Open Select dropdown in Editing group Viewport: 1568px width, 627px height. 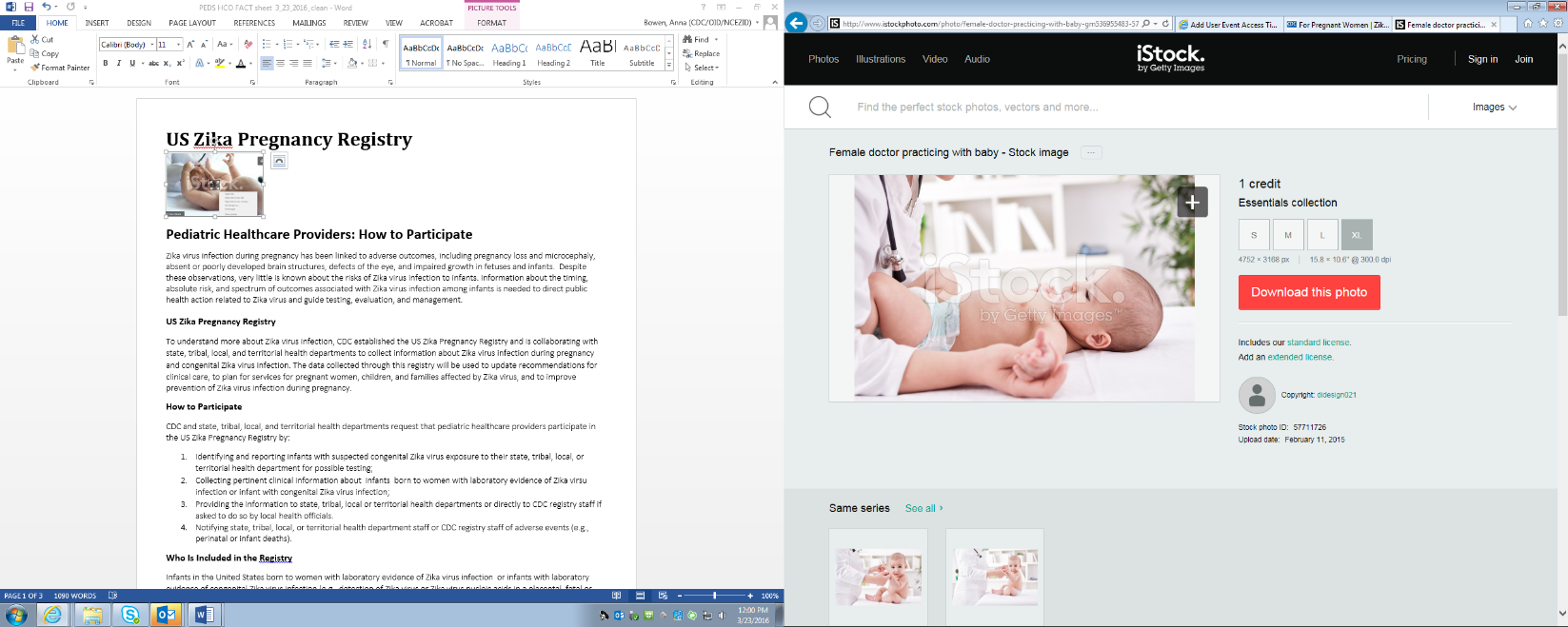pos(702,68)
